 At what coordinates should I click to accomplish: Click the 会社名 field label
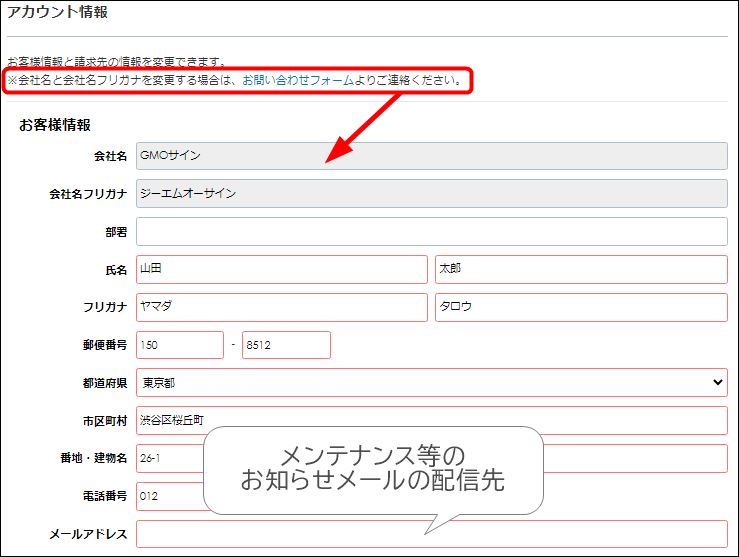tap(110, 157)
